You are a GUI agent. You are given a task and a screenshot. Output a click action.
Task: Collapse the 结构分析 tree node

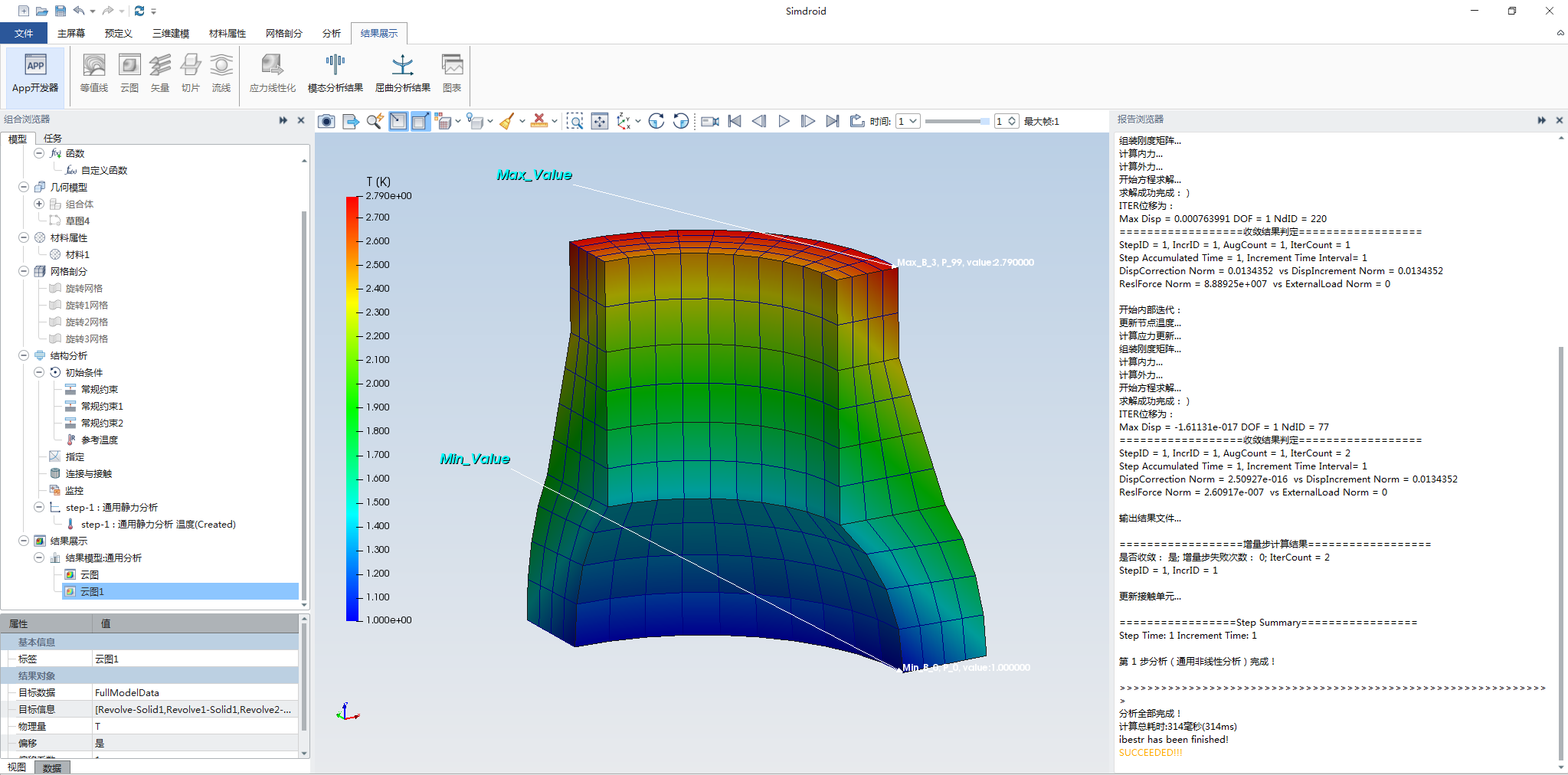[x=24, y=355]
